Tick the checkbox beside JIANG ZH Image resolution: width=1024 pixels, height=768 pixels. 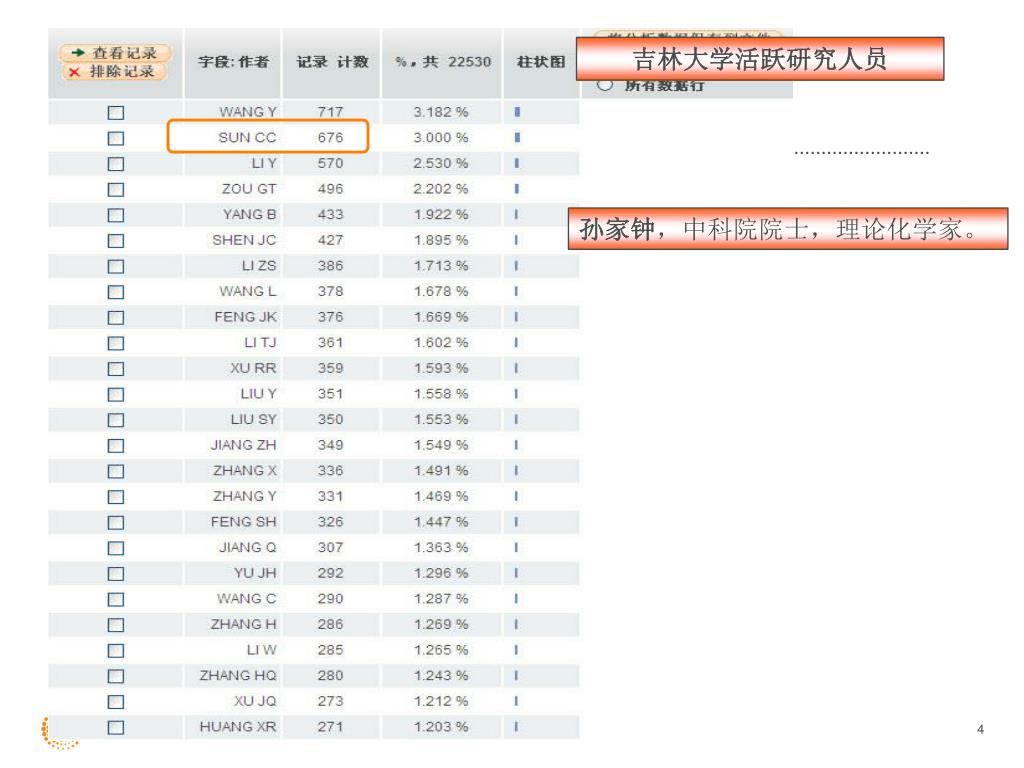tap(116, 445)
